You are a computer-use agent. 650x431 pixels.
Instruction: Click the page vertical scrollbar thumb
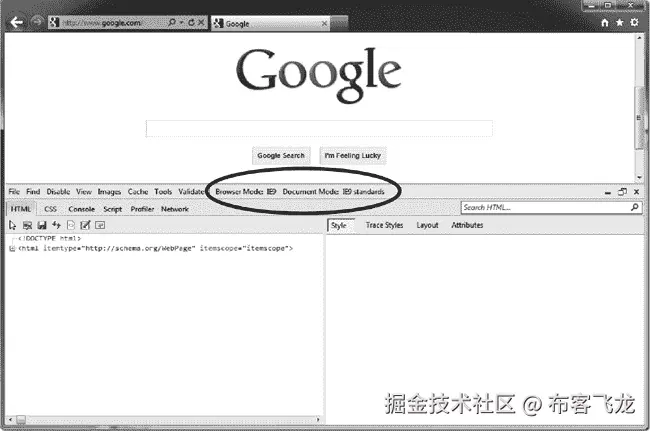click(x=639, y=117)
